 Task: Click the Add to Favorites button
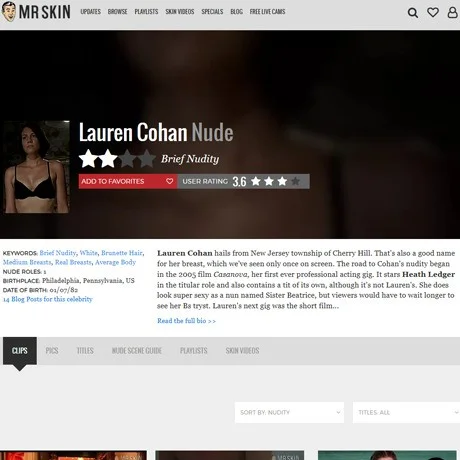tap(128, 181)
